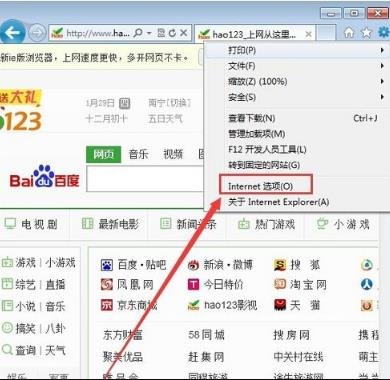Open the 小游戏 category with cup icon

[343, 224]
